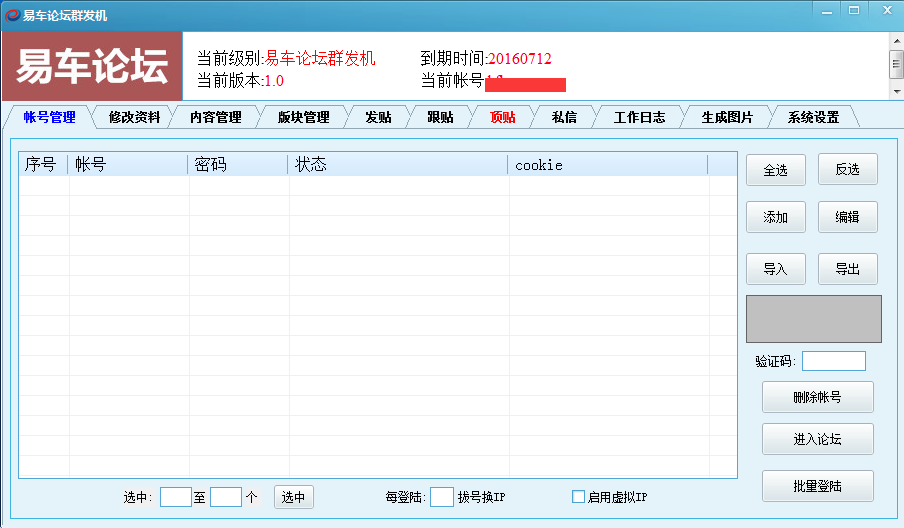Click the expiry date 20160712

[x=519, y=58]
